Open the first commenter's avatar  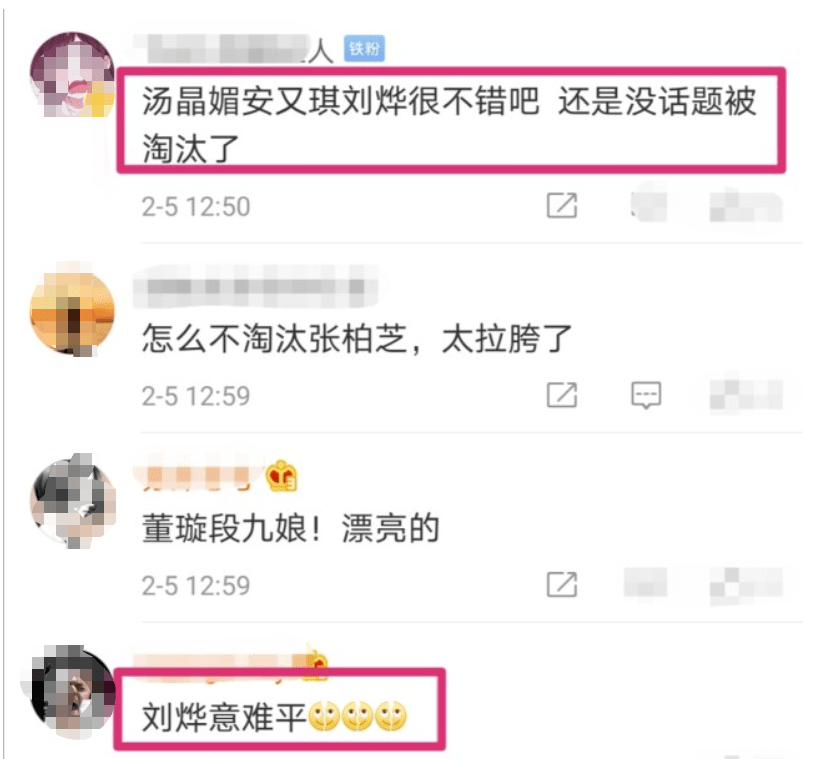(x=72, y=74)
